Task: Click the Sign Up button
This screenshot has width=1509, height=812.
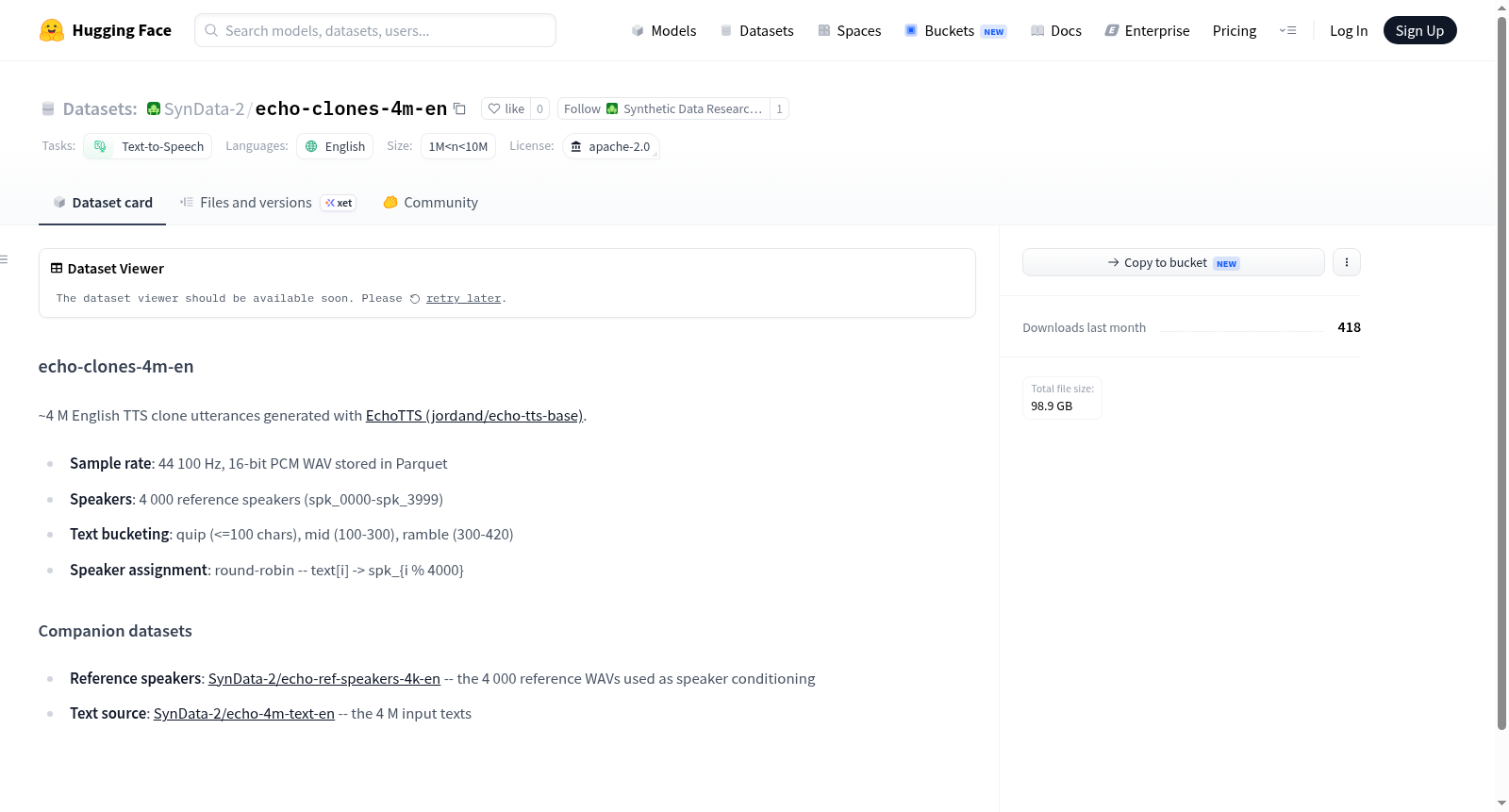Action: (x=1419, y=31)
